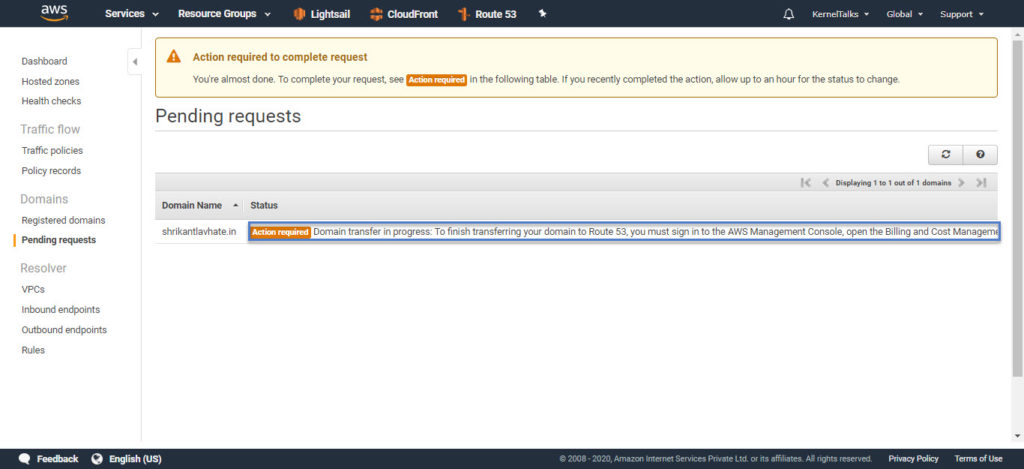Click domain shrikantlavhate.in cell

tap(199, 232)
